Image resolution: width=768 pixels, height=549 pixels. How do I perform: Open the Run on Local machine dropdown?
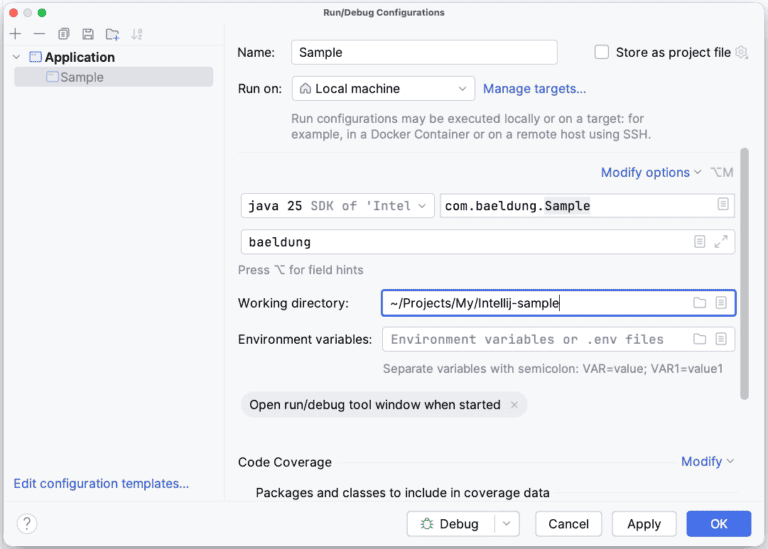pyautogui.click(x=383, y=89)
